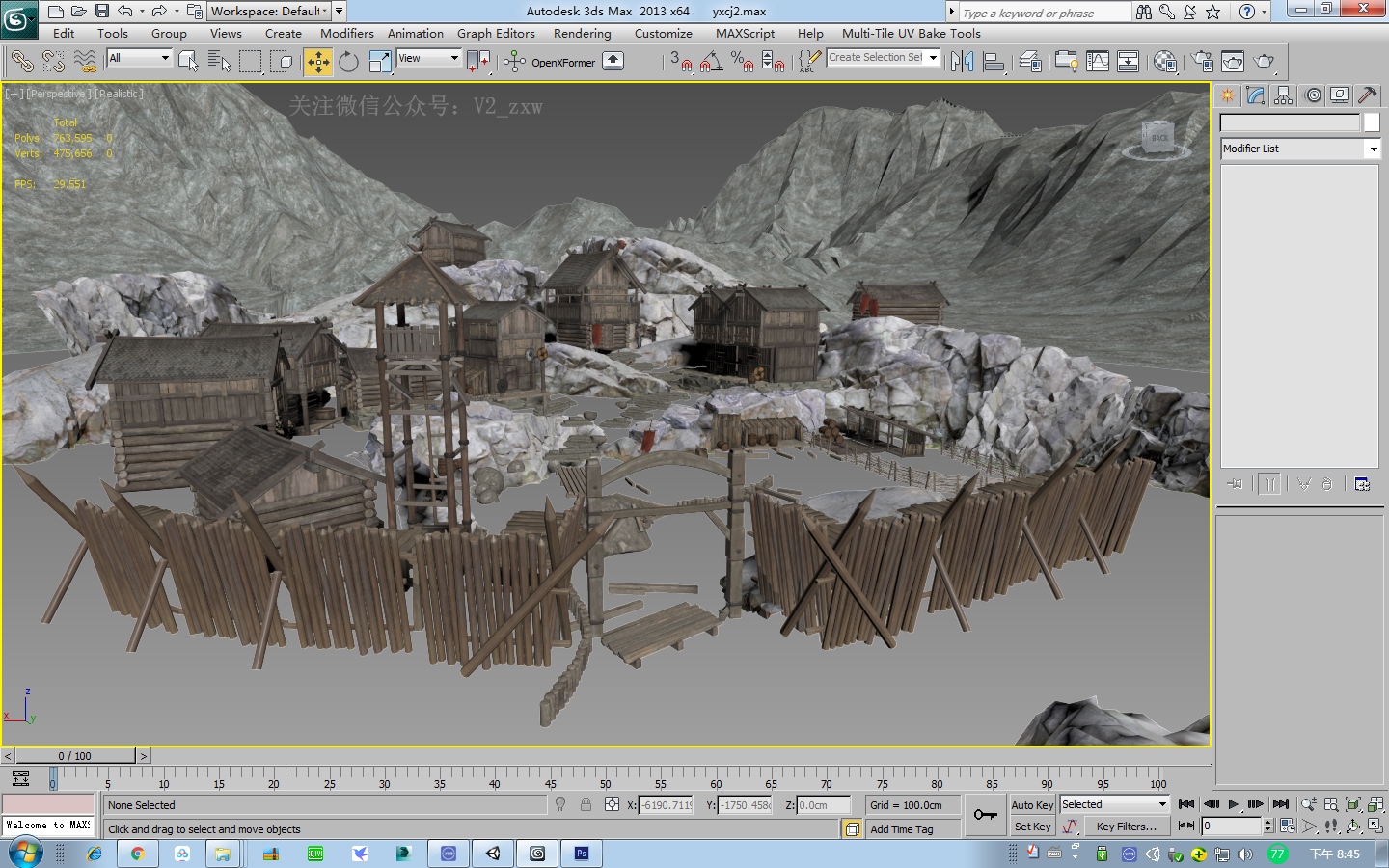Toggle the Auto Key button

coord(1032,805)
